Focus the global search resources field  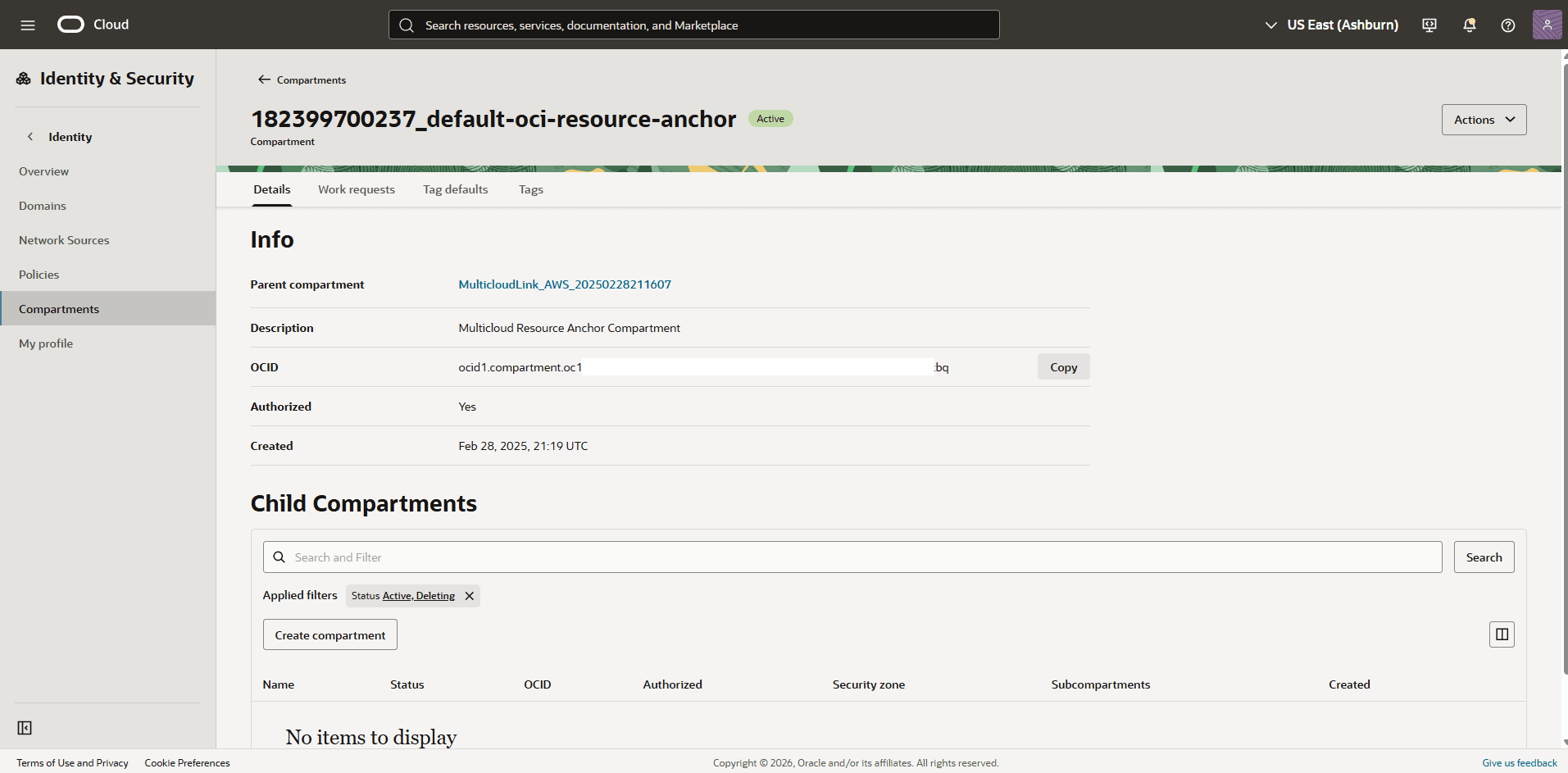pos(694,25)
